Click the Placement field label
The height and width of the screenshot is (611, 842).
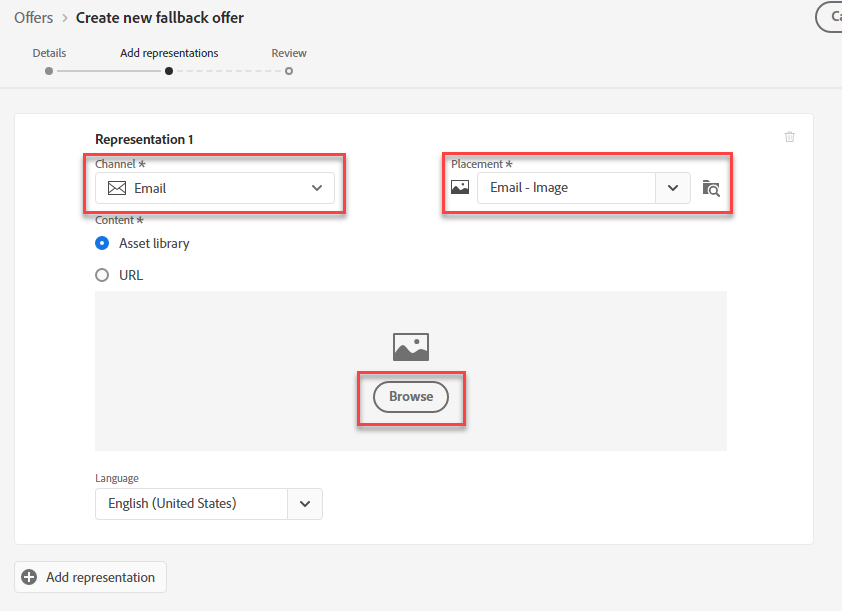481,164
